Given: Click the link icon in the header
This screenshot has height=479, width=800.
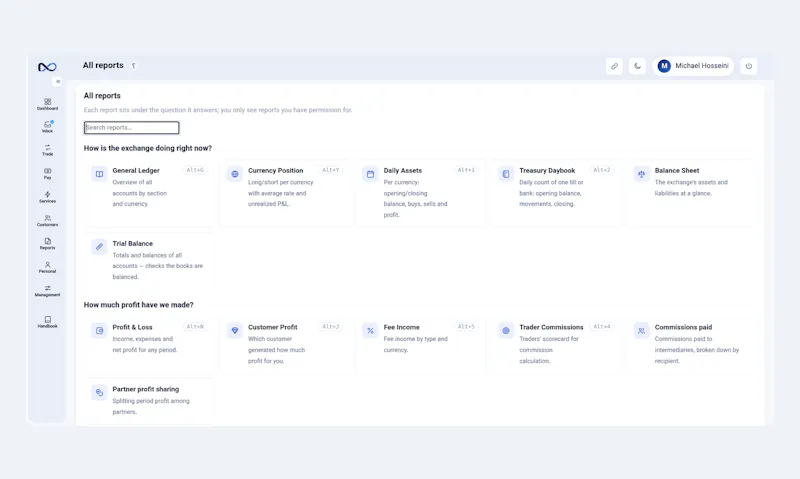Looking at the screenshot, I should pyautogui.click(x=614, y=66).
